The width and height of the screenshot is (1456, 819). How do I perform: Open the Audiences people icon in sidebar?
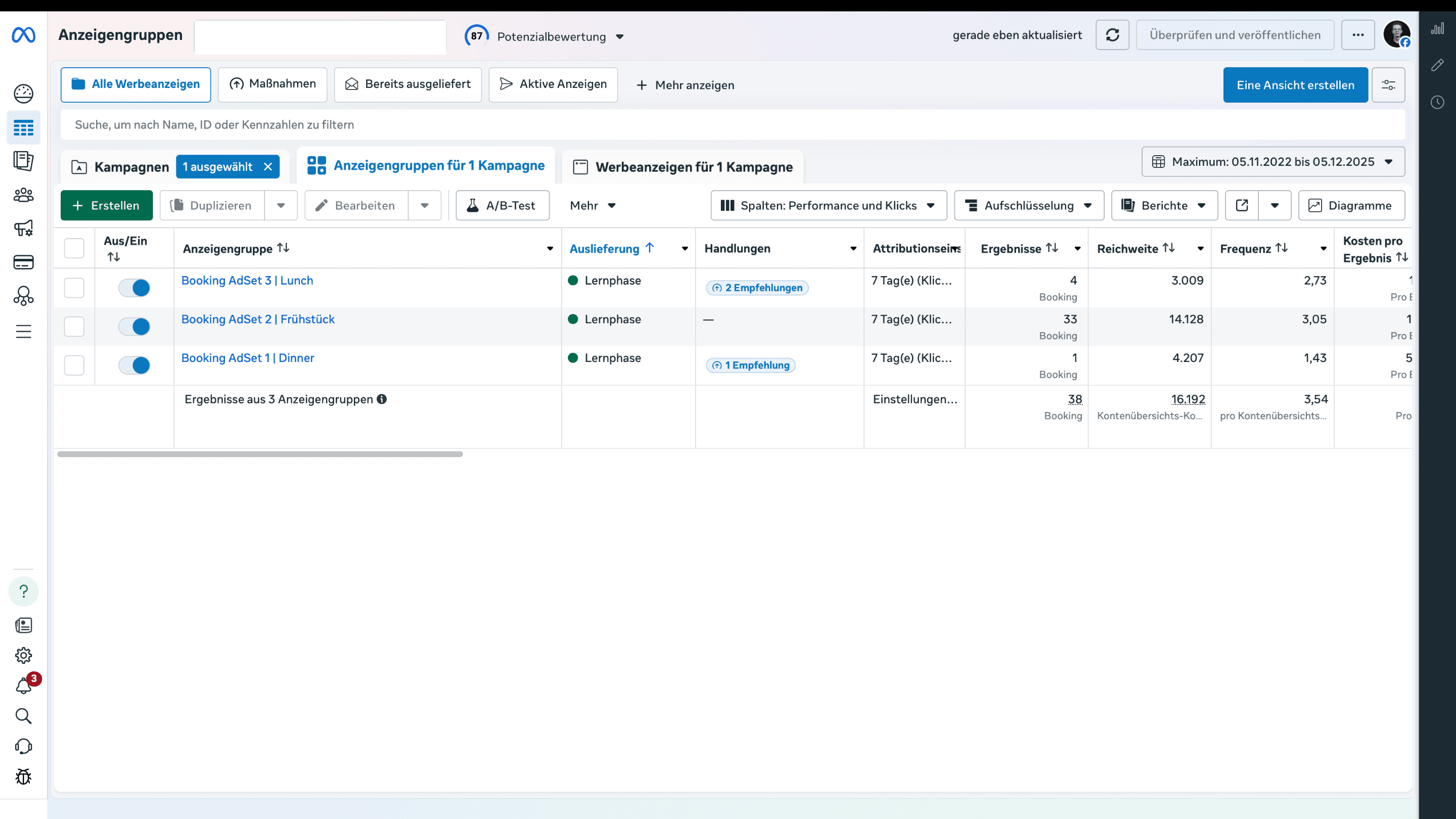(23, 195)
